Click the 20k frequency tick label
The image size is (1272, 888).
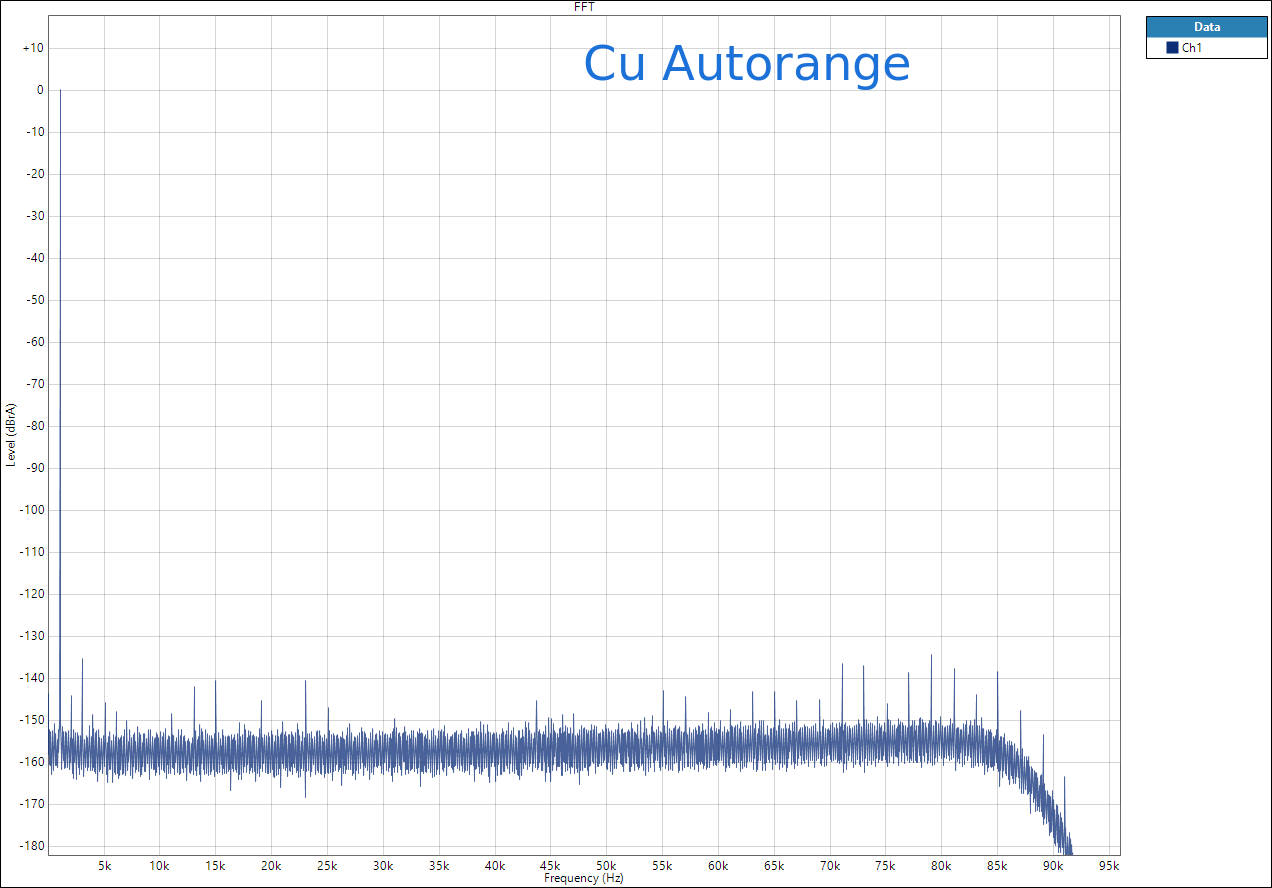[x=271, y=865]
